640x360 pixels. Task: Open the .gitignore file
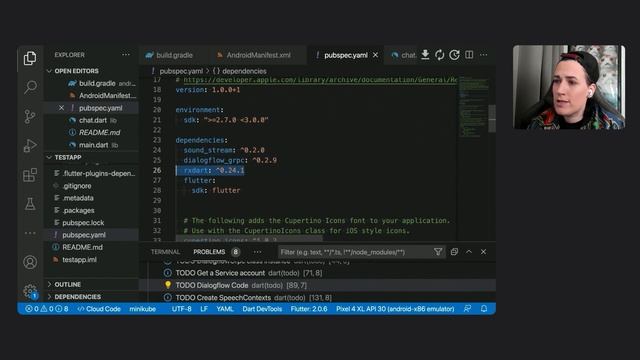pos(77,186)
